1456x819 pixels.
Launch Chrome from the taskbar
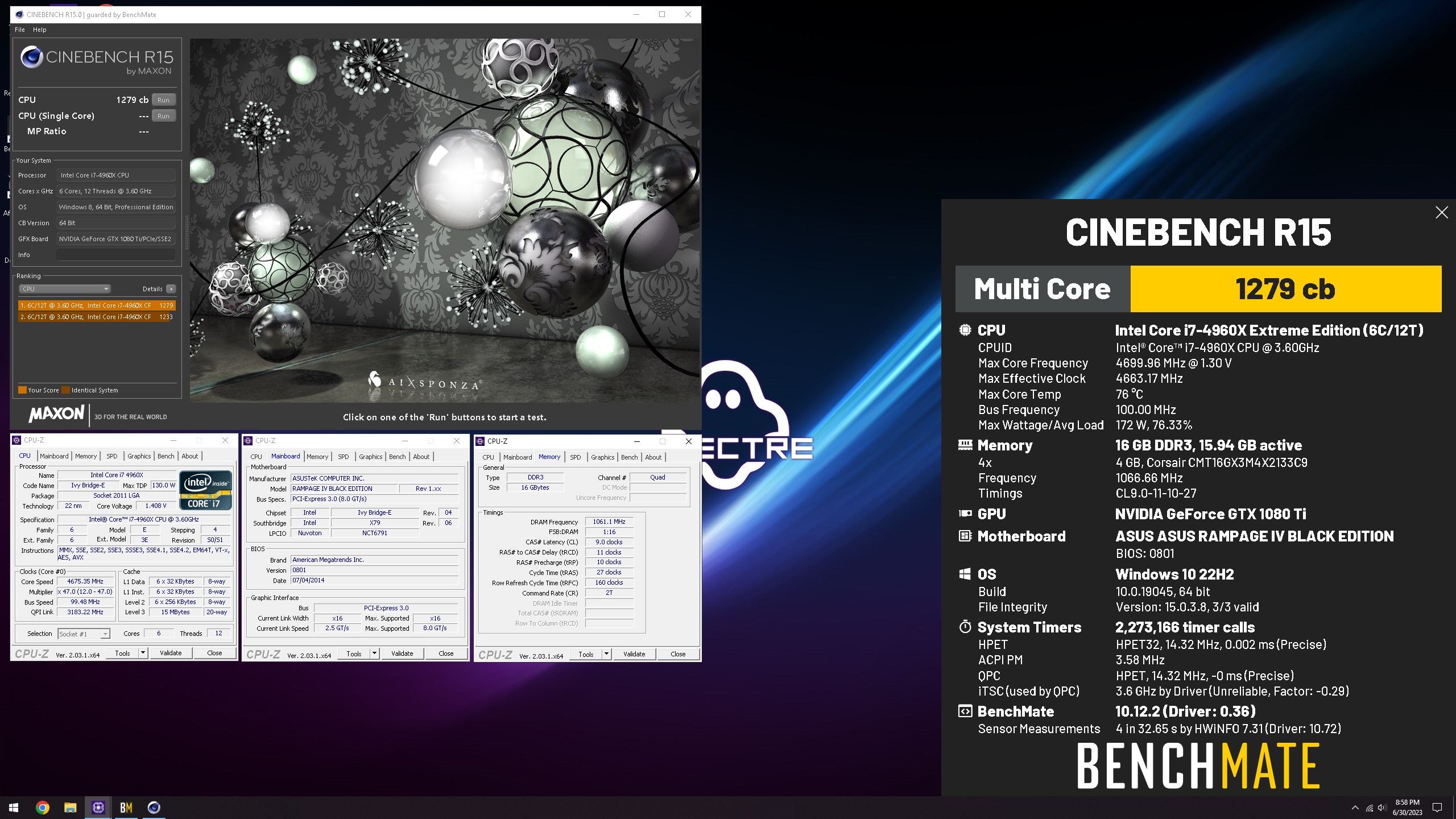(42, 808)
